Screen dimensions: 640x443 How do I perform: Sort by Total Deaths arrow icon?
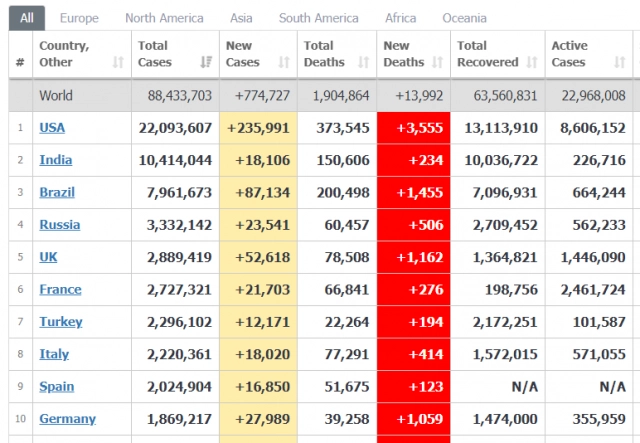point(364,62)
